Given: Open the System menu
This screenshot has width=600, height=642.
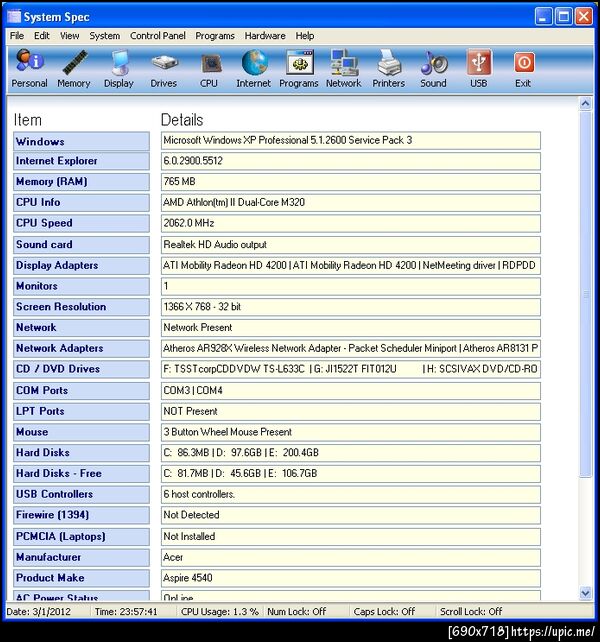Looking at the screenshot, I should 105,36.
